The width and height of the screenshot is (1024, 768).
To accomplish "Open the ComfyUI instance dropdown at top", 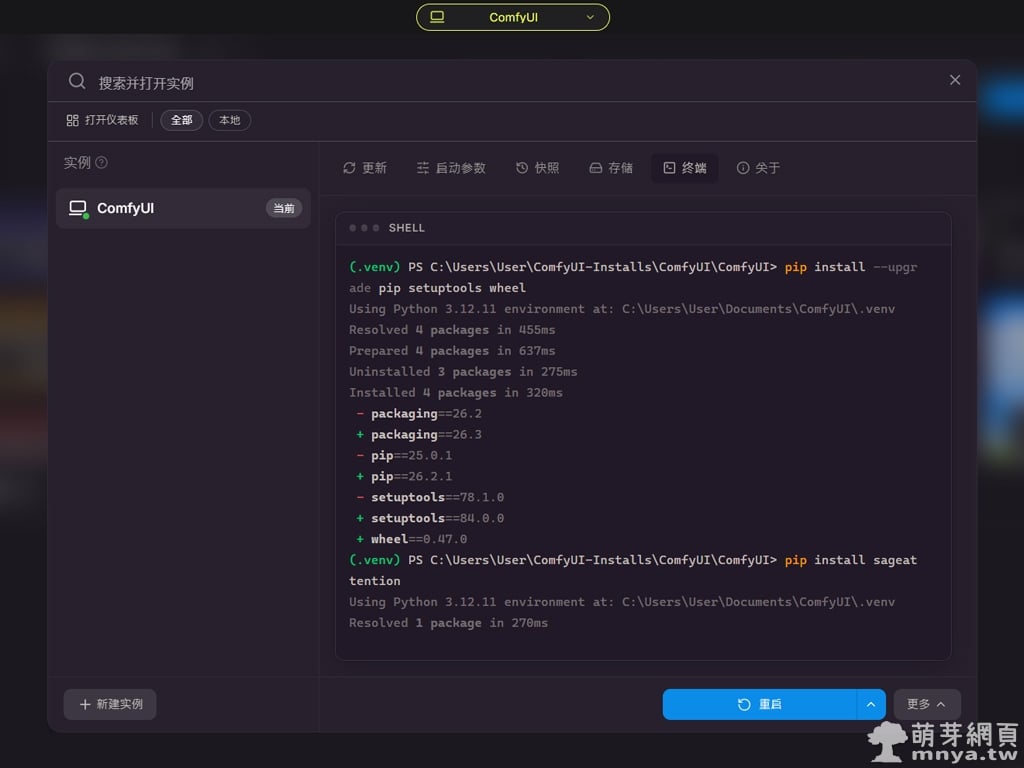I will pos(513,18).
